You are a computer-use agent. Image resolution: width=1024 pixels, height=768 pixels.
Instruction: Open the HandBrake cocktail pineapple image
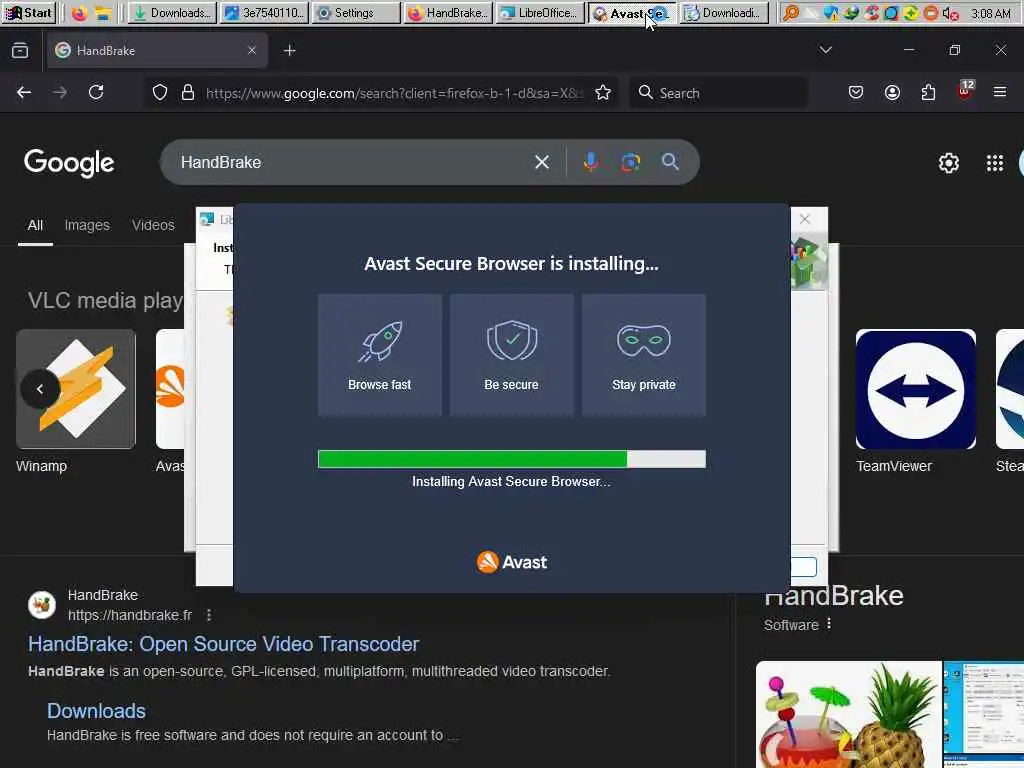coord(848,714)
